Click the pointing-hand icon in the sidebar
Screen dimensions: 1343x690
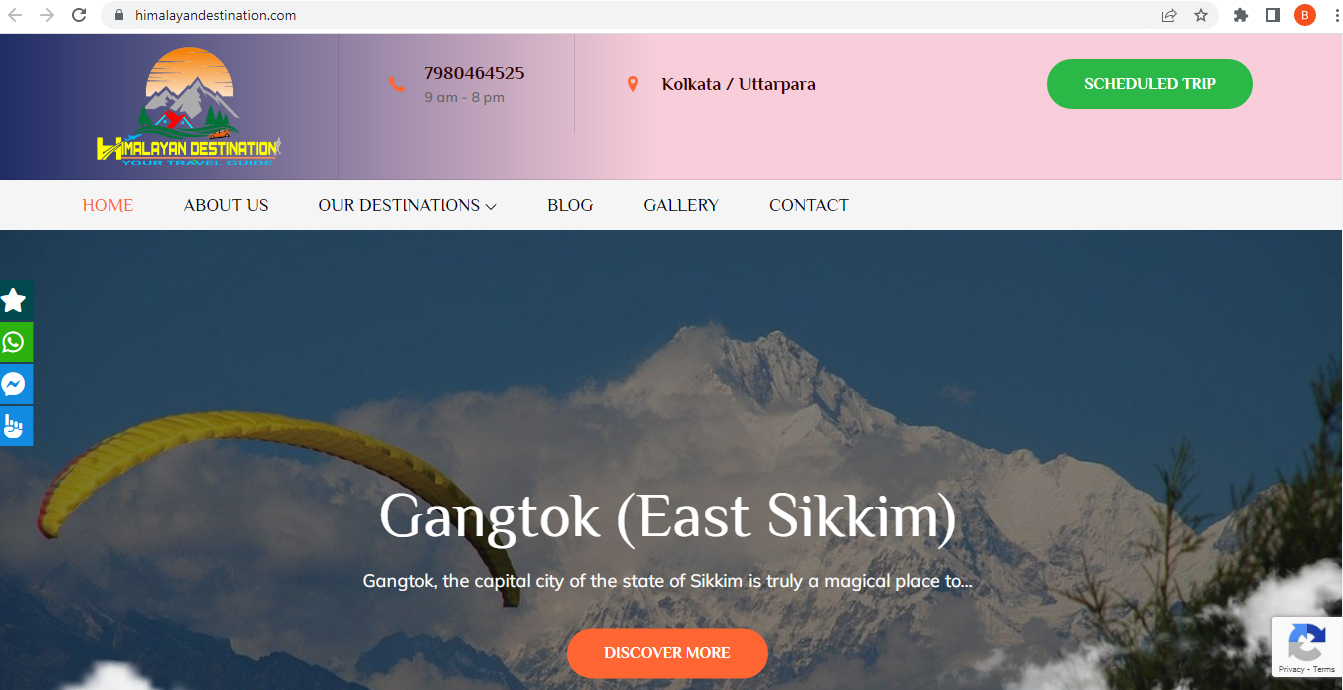pyautogui.click(x=14, y=426)
